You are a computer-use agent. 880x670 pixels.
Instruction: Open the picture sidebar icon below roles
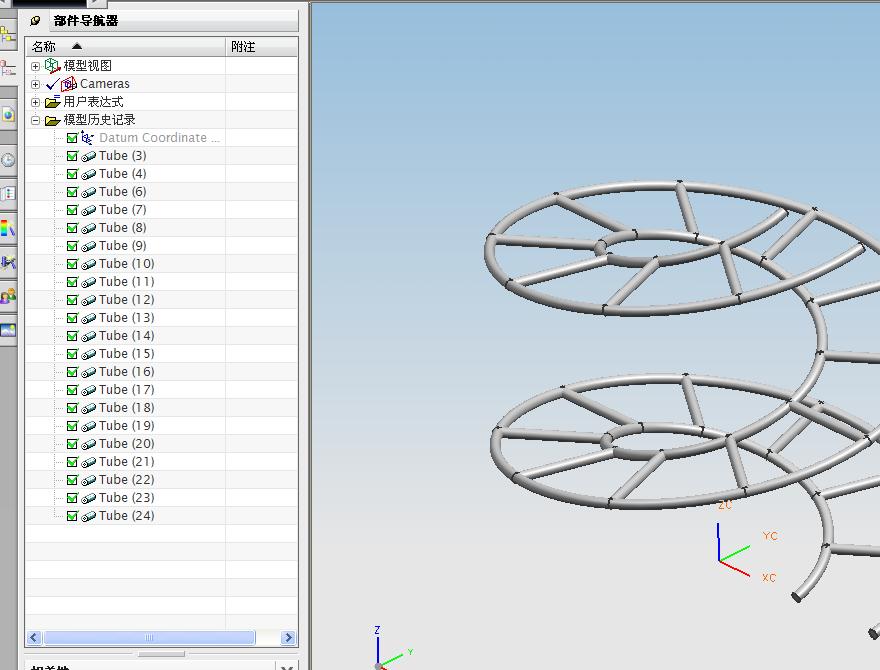coord(8,330)
